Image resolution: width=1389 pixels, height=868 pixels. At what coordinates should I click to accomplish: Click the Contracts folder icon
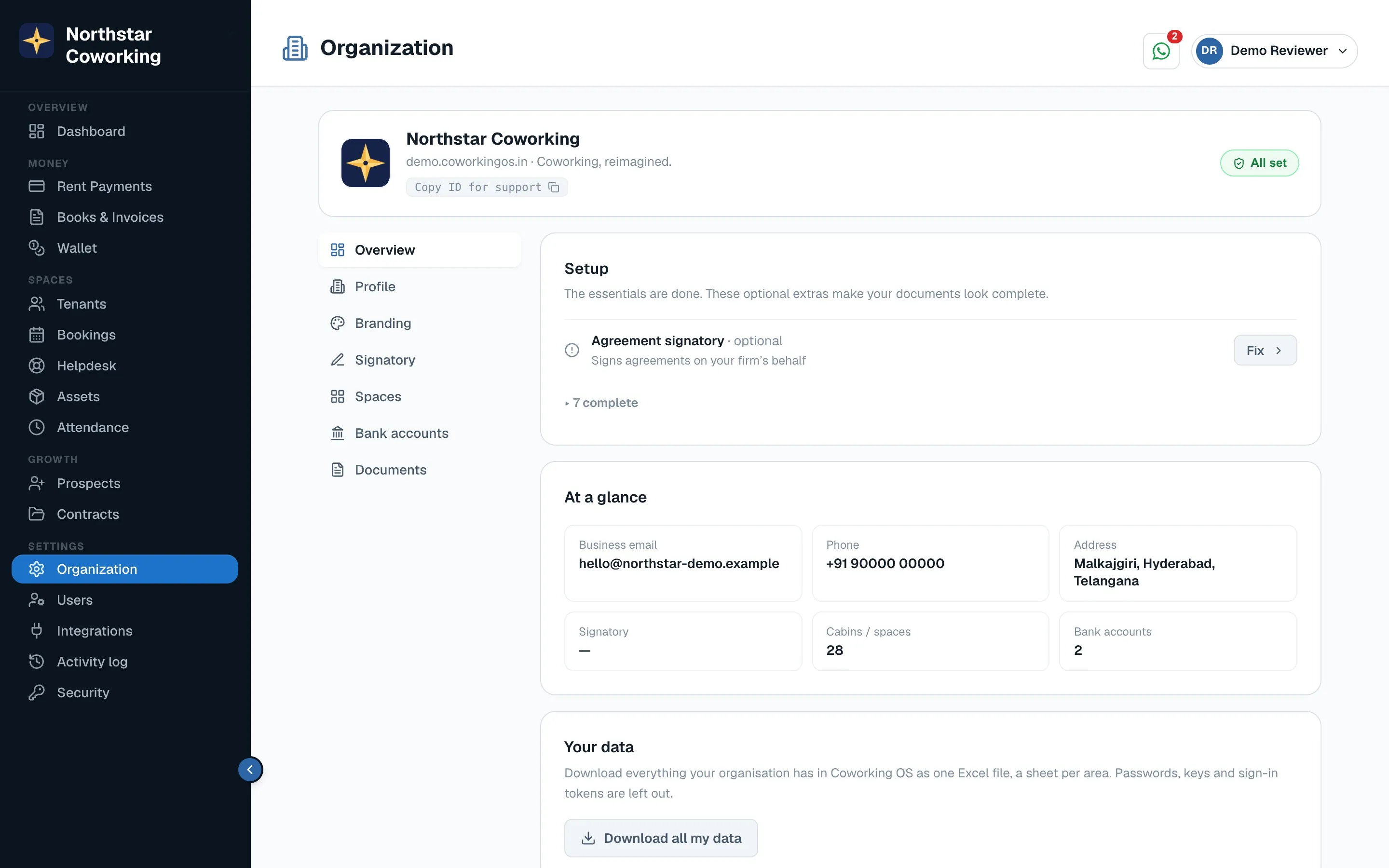click(37, 515)
